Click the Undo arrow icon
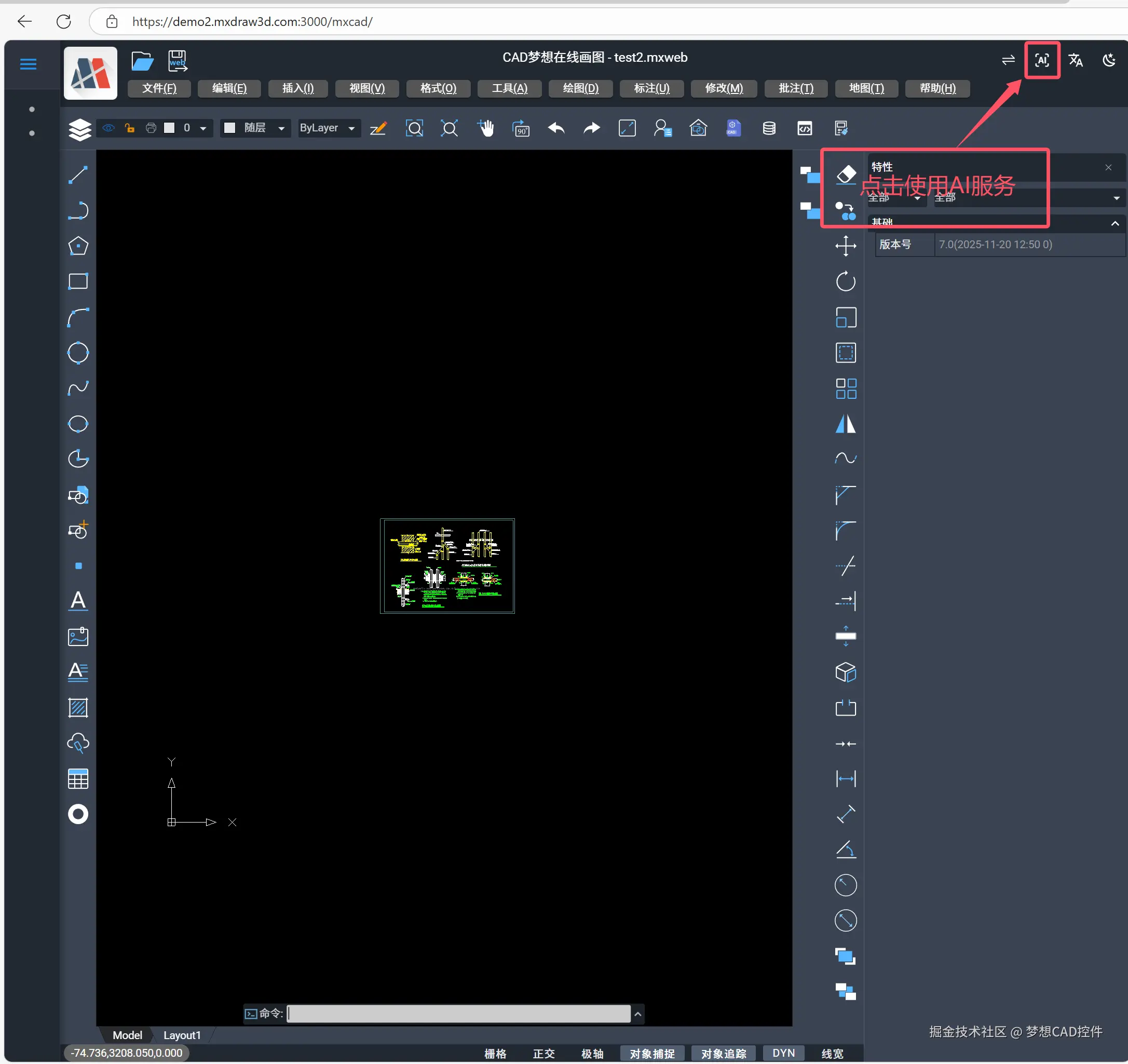Image resolution: width=1128 pixels, height=1064 pixels. (x=556, y=128)
